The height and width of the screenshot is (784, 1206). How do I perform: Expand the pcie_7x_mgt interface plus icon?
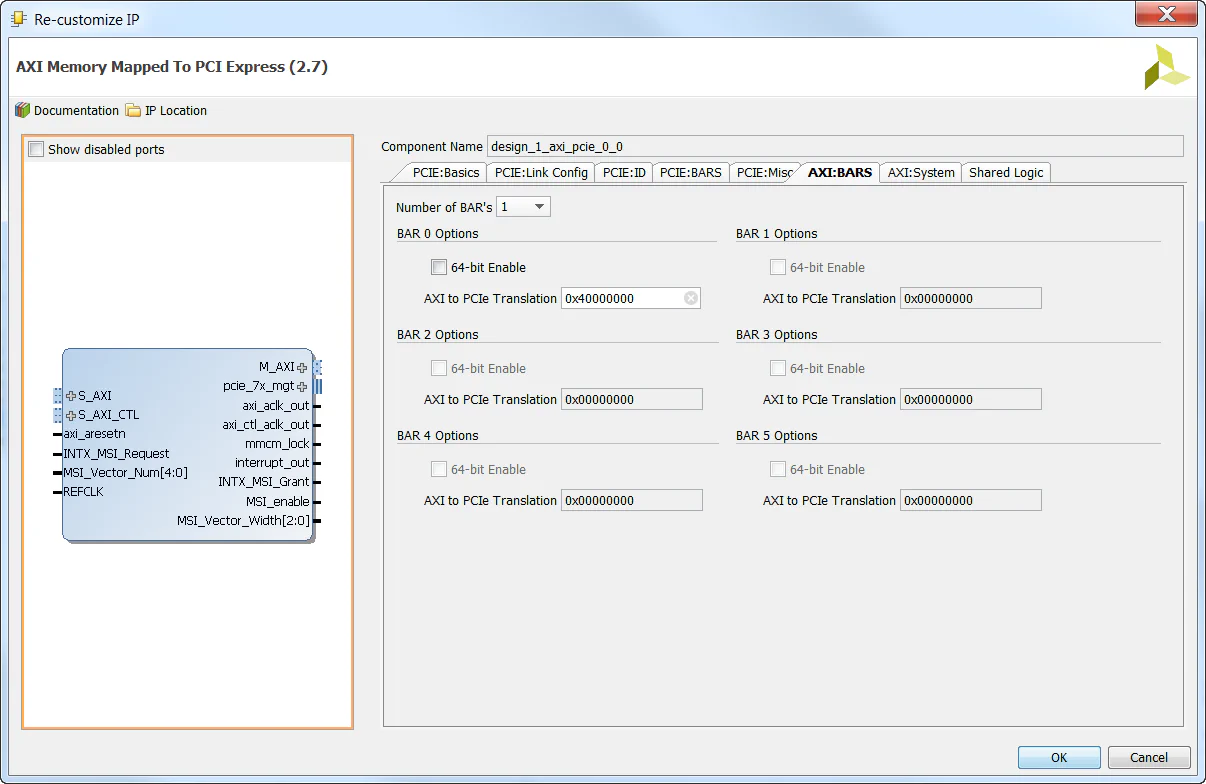[x=302, y=386]
